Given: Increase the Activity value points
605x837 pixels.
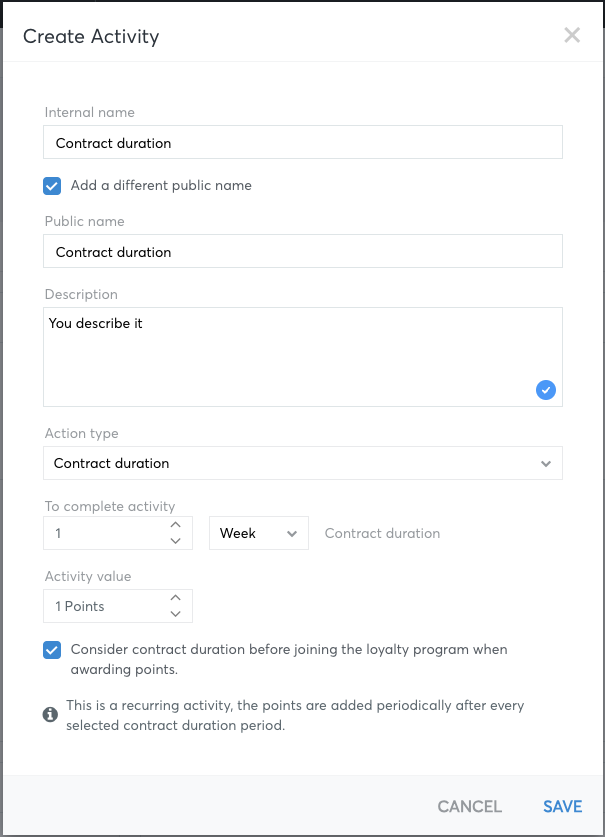Looking at the screenshot, I should coord(175,598).
